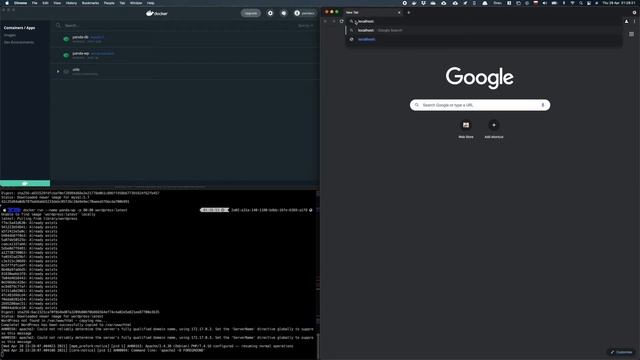This screenshot has height=360, width=640.
Task: Click the Google logo
Action: pos(480,78)
